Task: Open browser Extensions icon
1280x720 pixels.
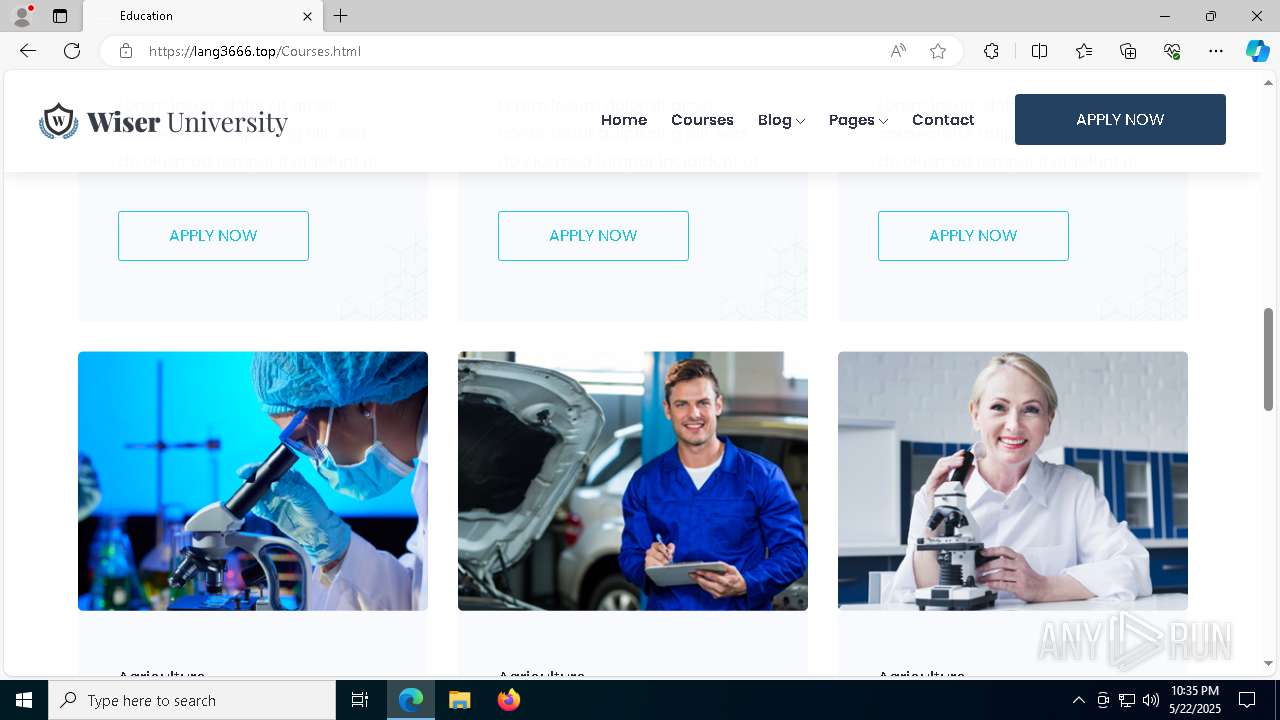Action: (x=991, y=51)
